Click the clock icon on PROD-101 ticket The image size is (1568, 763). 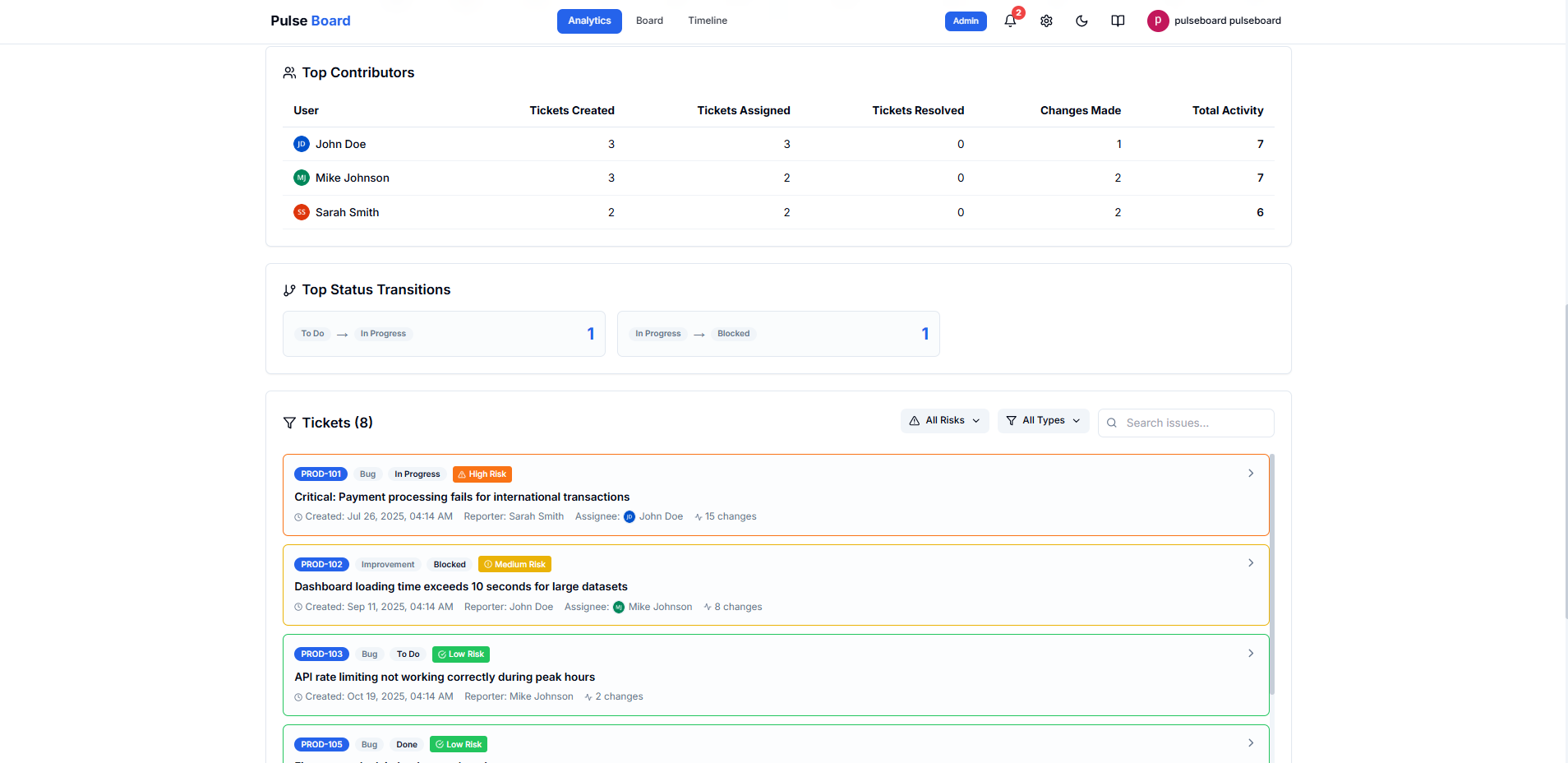(x=298, y=516)
